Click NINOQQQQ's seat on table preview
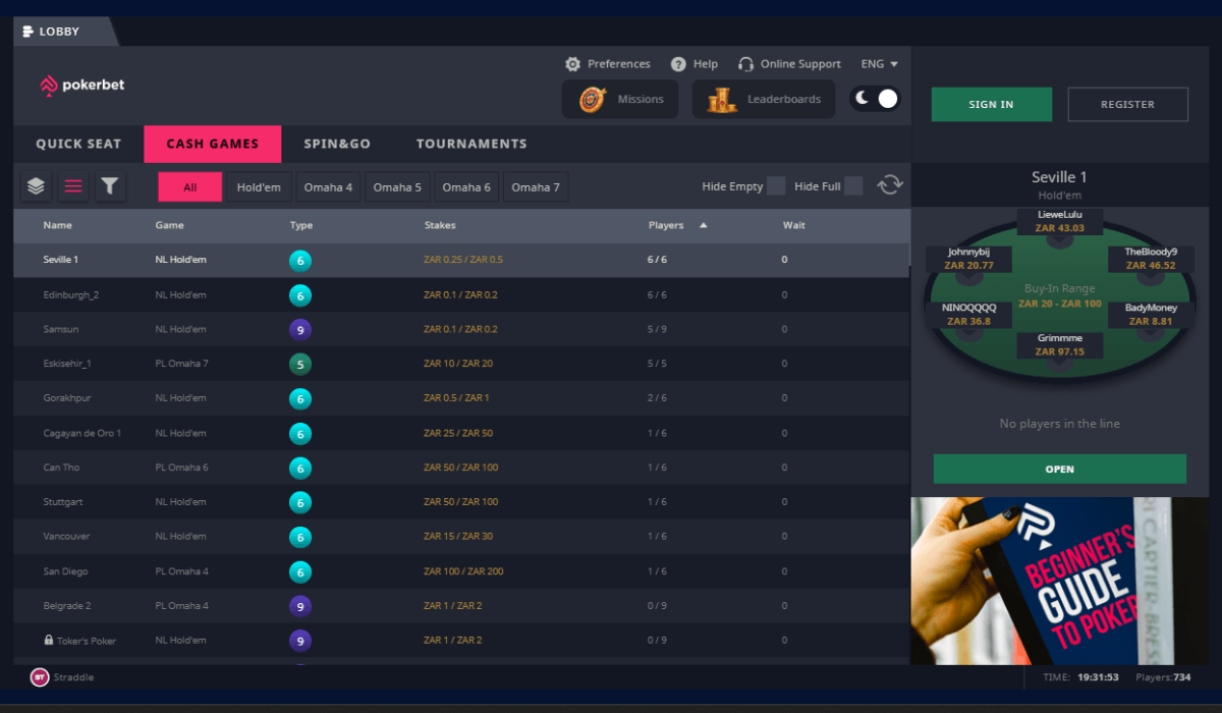The height and width of the screenshot is (713, 1222). click(x=969, y=315)
